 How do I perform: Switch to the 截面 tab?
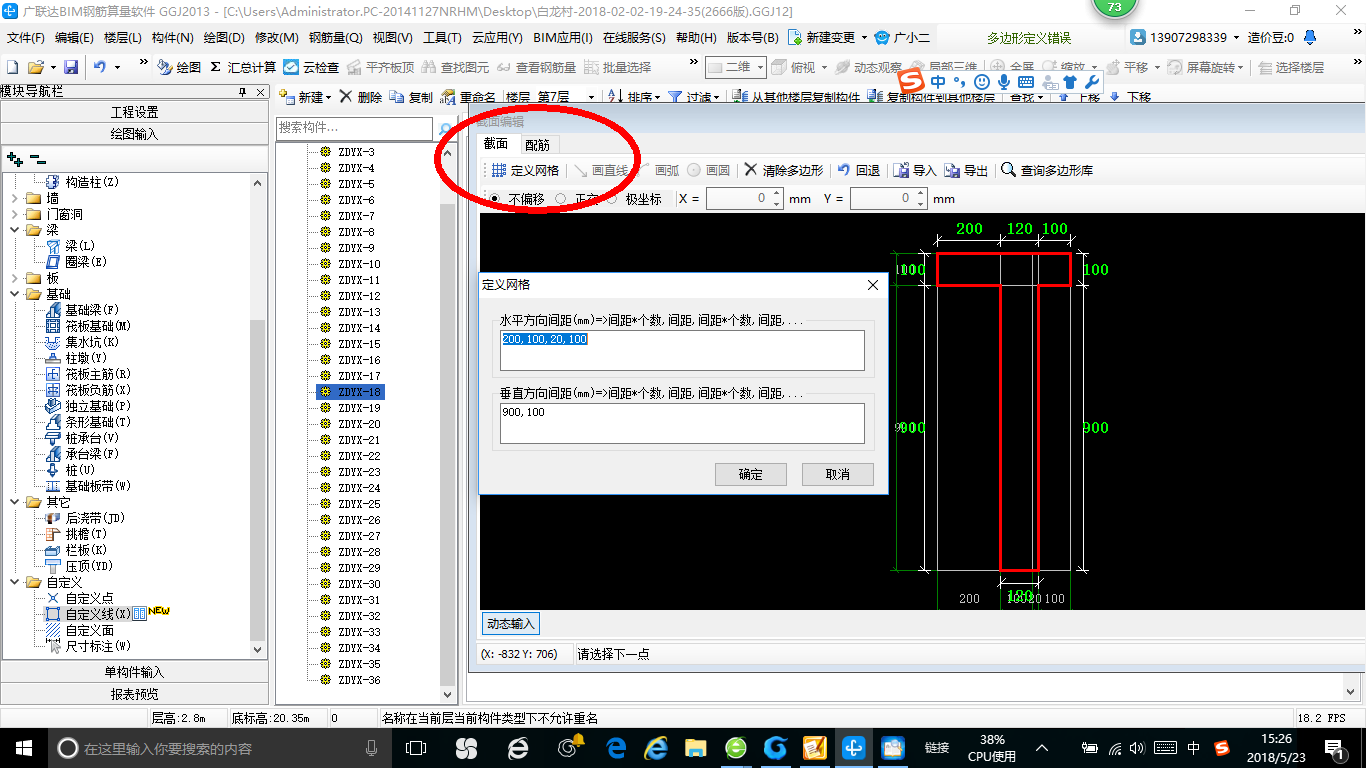pos(496,144)
